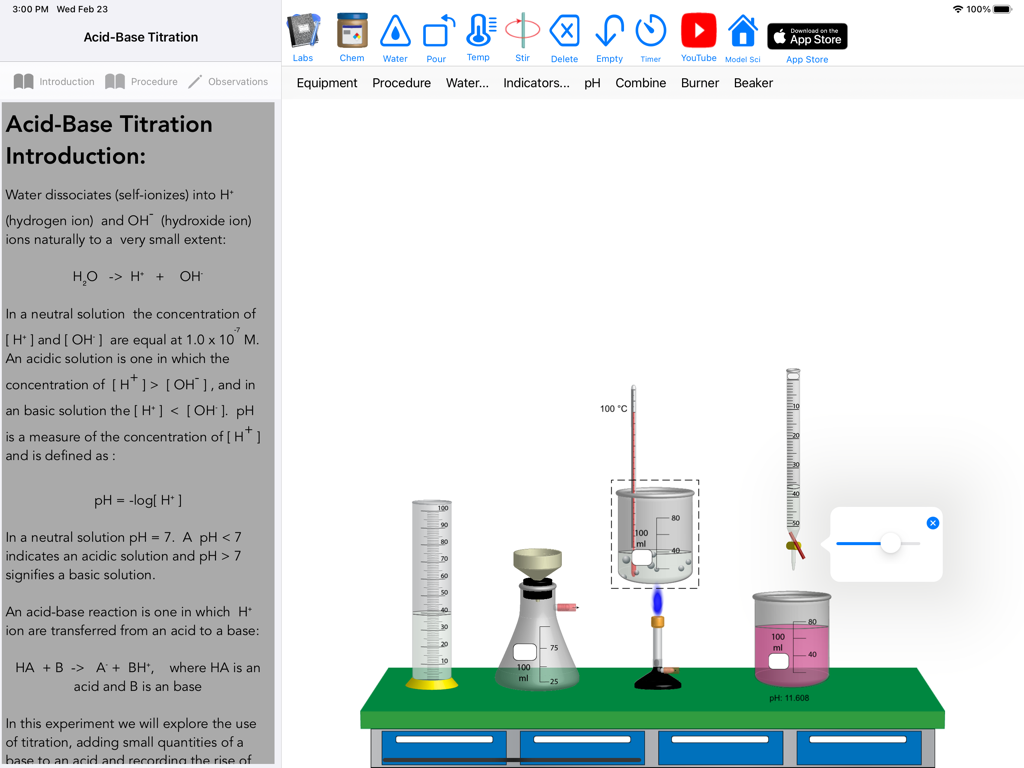Expand the Model Sci home options
1024x768 pixels.
click(742, 30)
